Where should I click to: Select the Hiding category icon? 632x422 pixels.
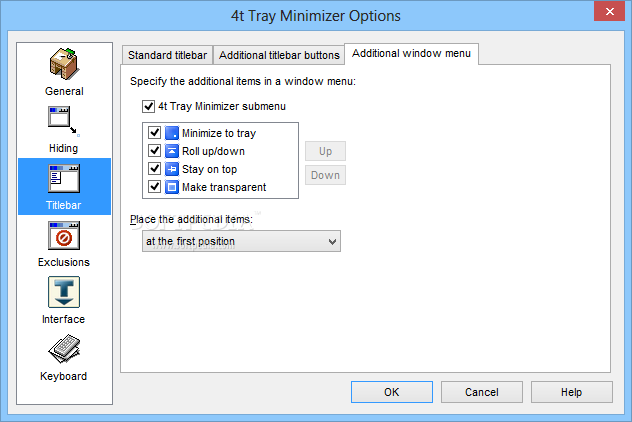(64, 122)
